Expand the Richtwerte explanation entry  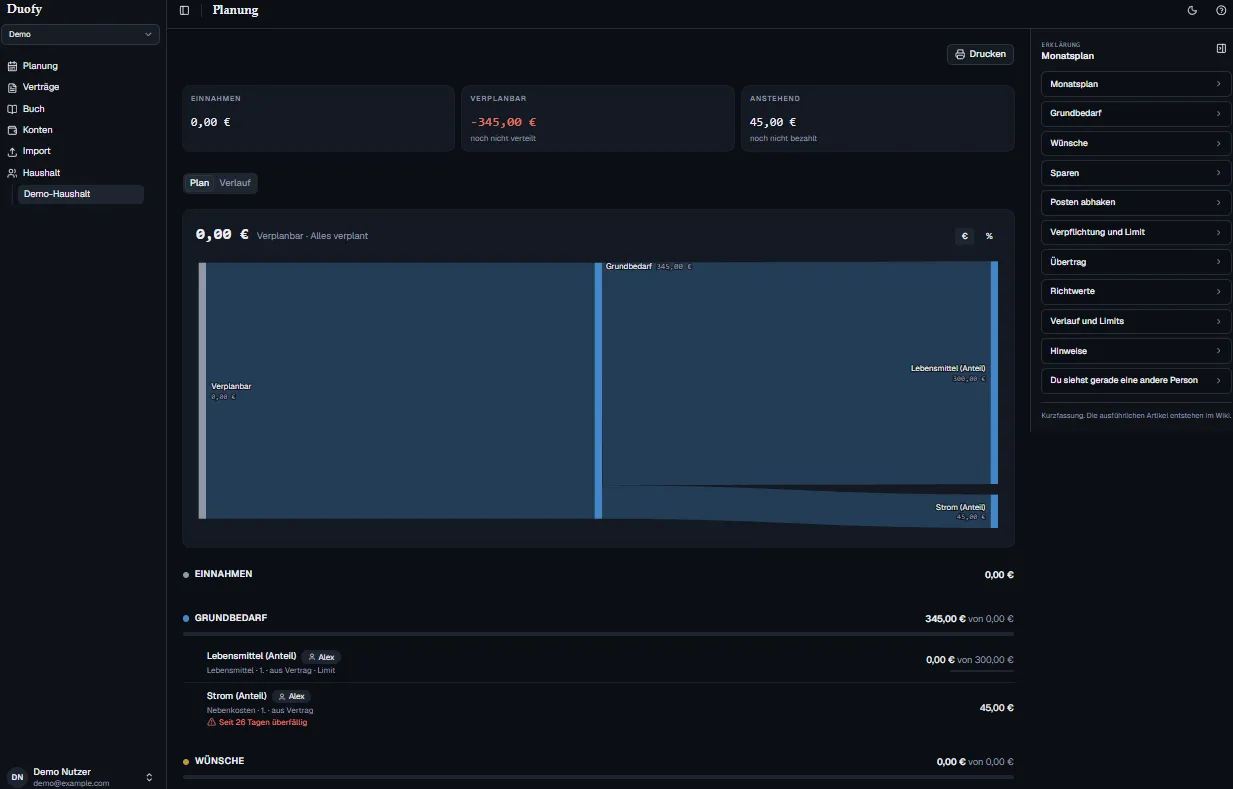click(x=1136, y=292)
